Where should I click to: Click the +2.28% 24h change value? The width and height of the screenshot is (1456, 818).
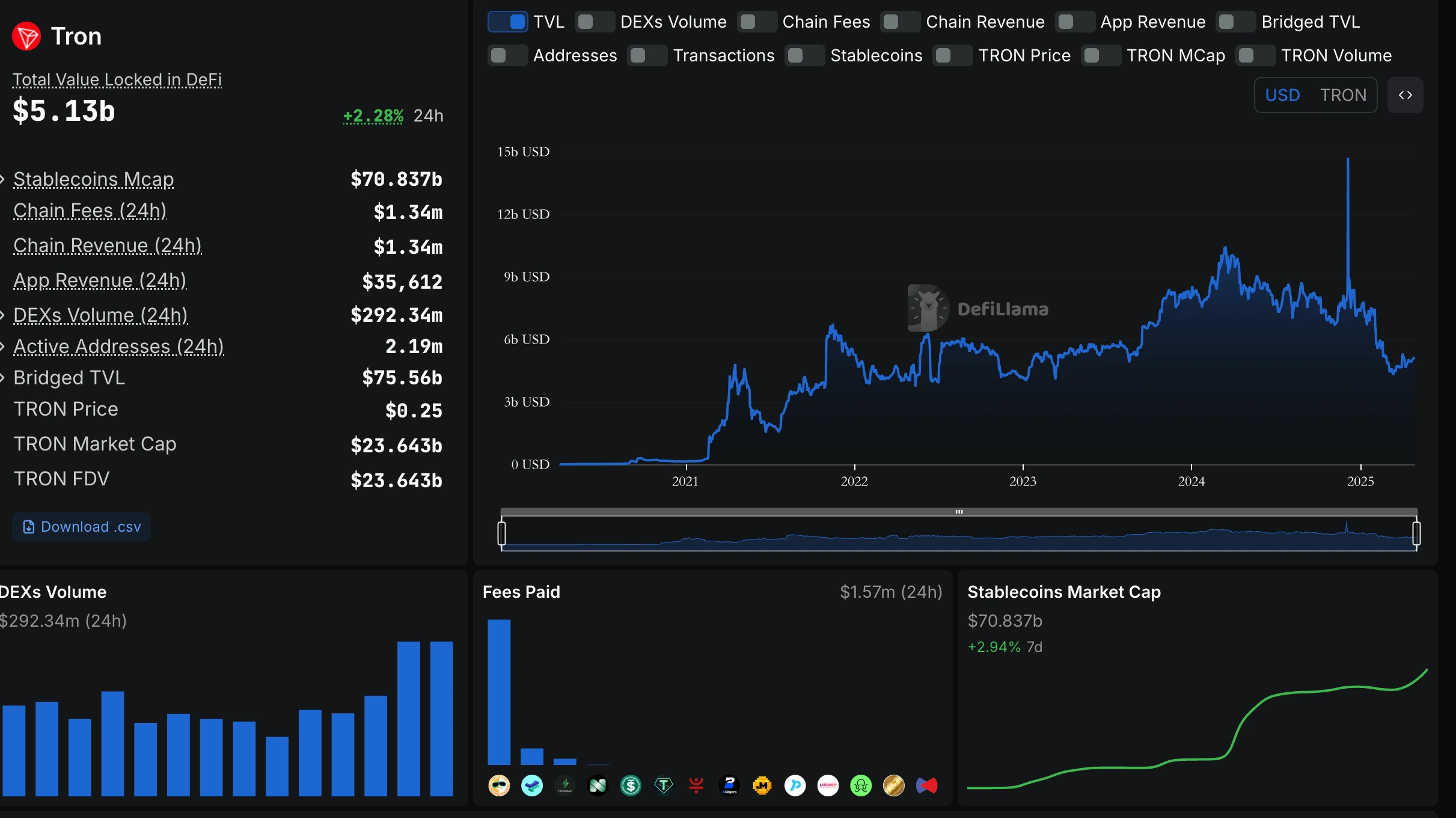pyautogui.click(x=373, y=115)
